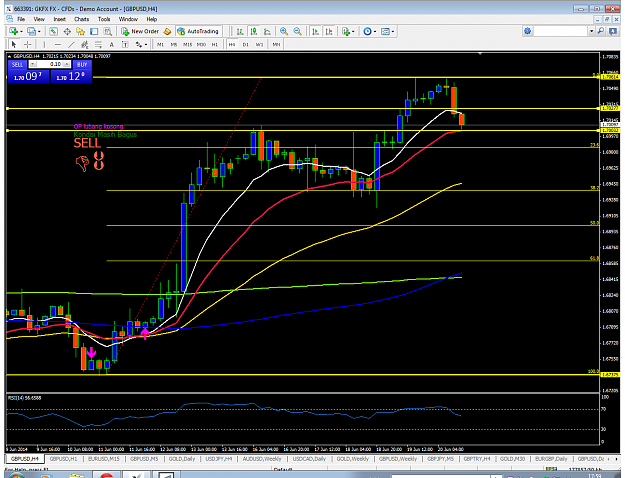The image size is (625, 478).
Task: Open the notifications chat icon
Action: tap(613, 31)
